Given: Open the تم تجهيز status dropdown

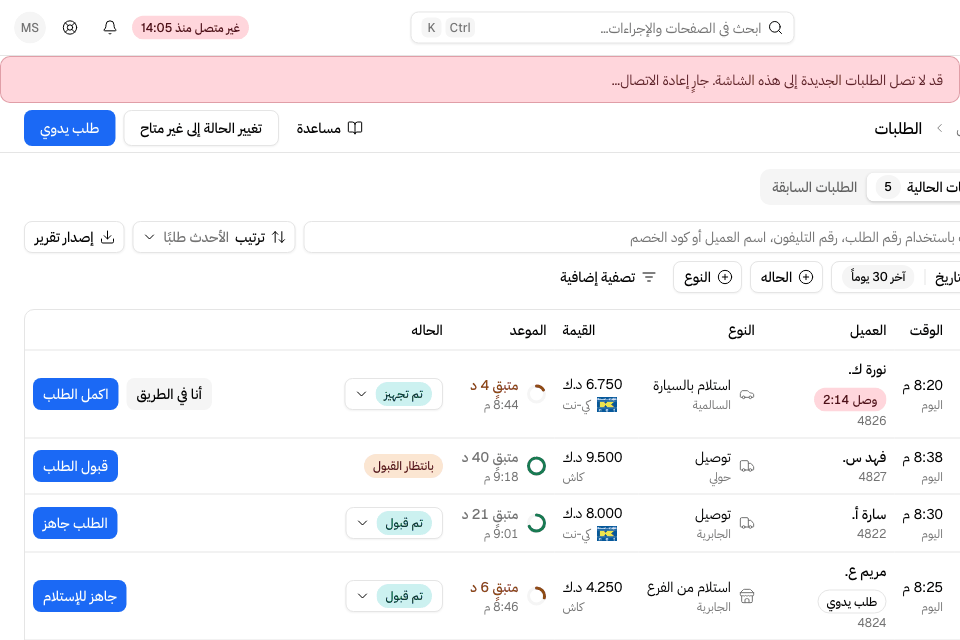Looking at the screenshot, I should pyautogui.click(x=394, y=394).
